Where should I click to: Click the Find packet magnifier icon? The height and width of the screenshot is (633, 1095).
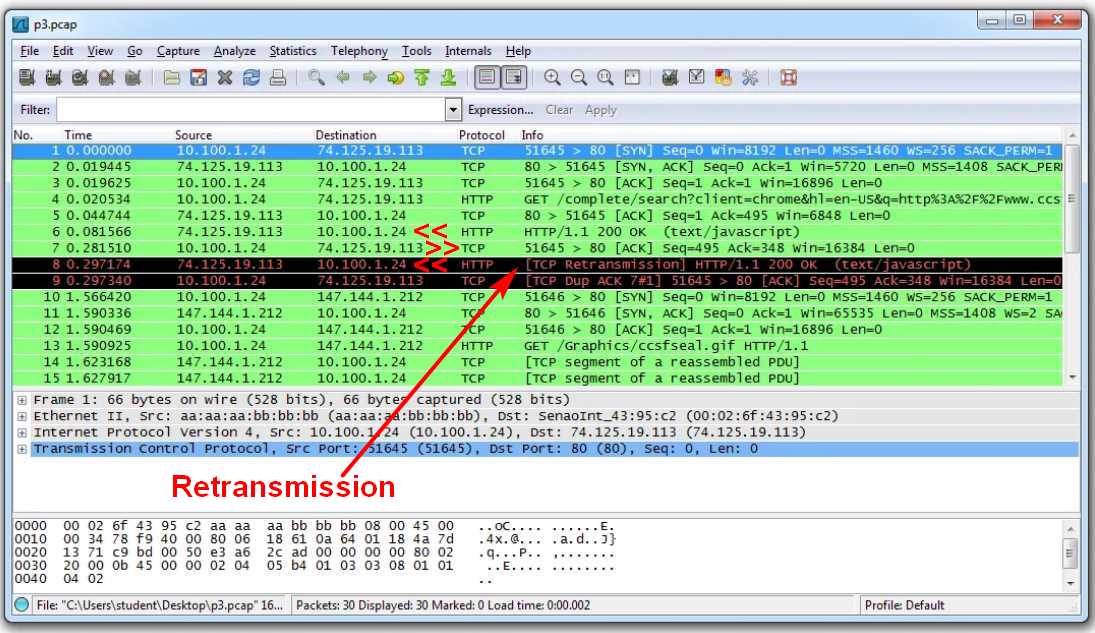pyautogui.click(x=316, y=77)
